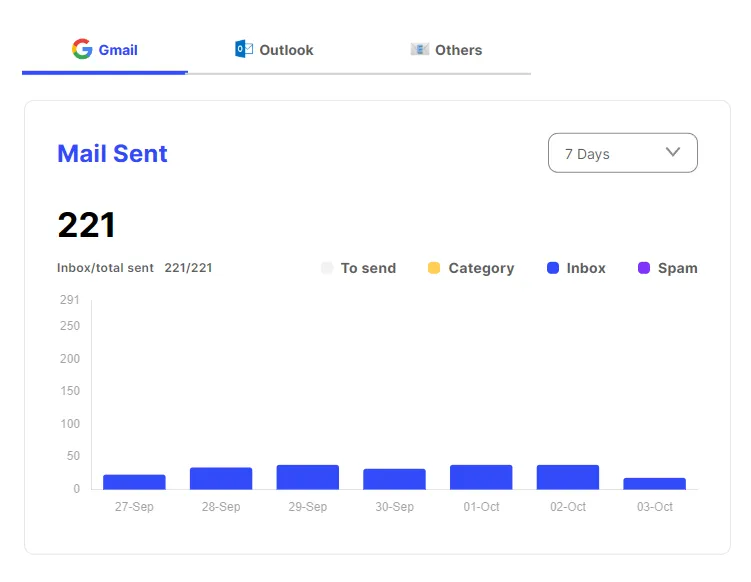
Task: Click the To send legend label
Action: pos(368,268)
